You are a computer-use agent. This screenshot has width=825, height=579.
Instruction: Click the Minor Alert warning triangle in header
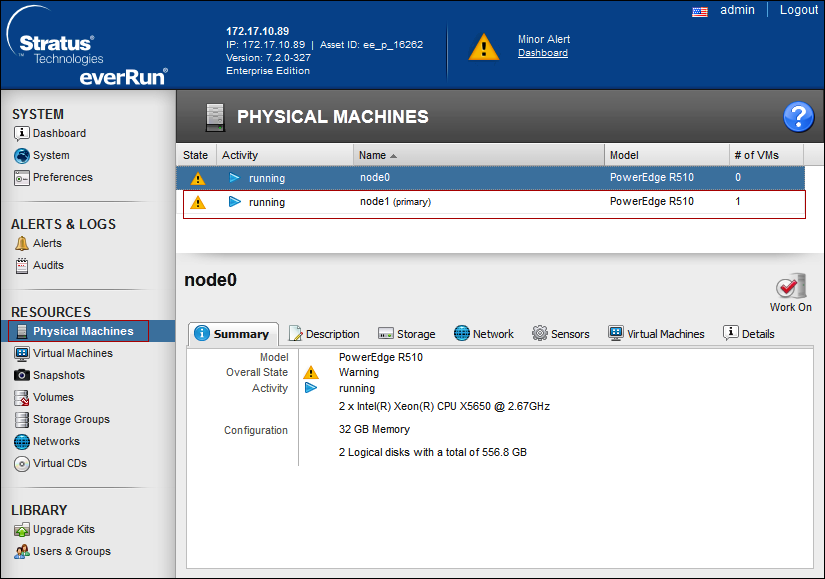(x=484, y=47)
